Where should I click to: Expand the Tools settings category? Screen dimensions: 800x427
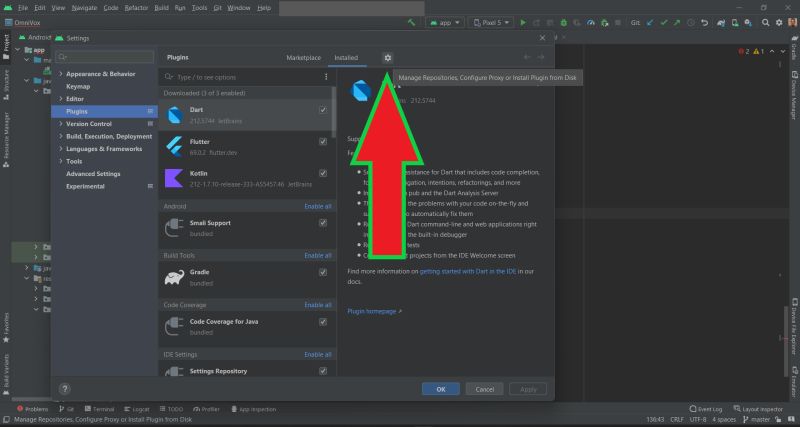point(61,161)
